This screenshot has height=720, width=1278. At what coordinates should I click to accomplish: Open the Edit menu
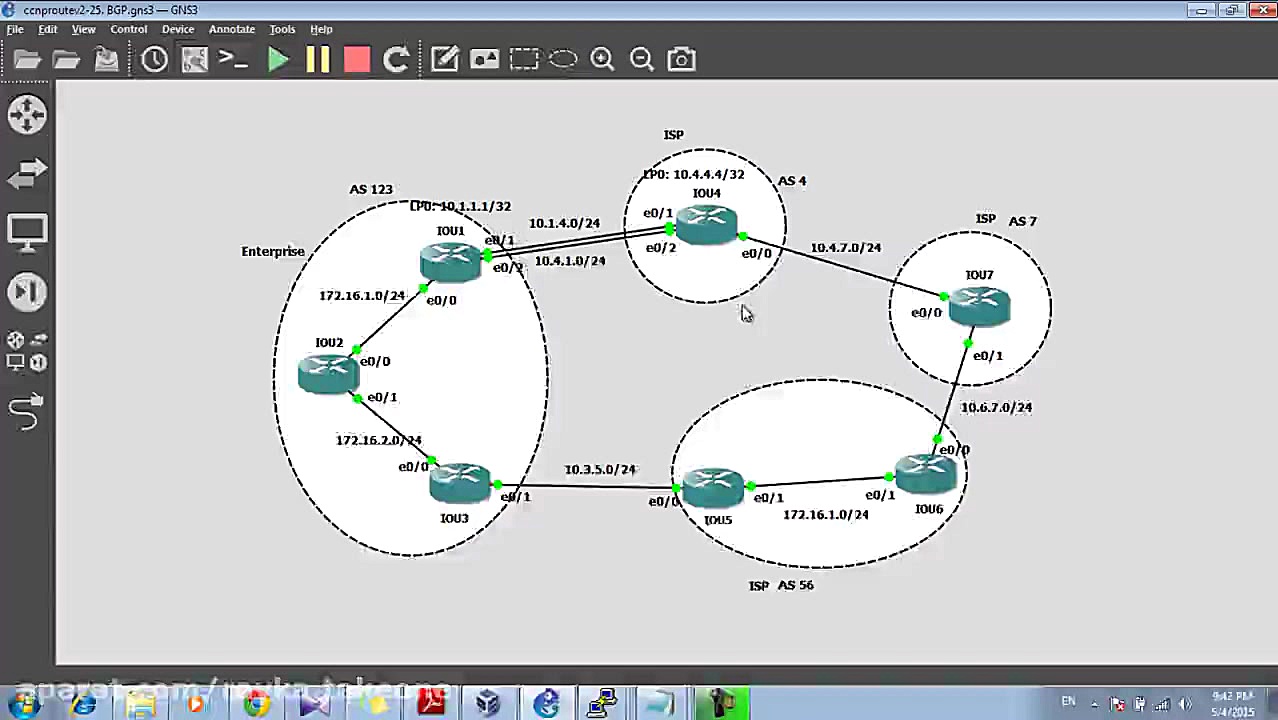coord(47,29)
